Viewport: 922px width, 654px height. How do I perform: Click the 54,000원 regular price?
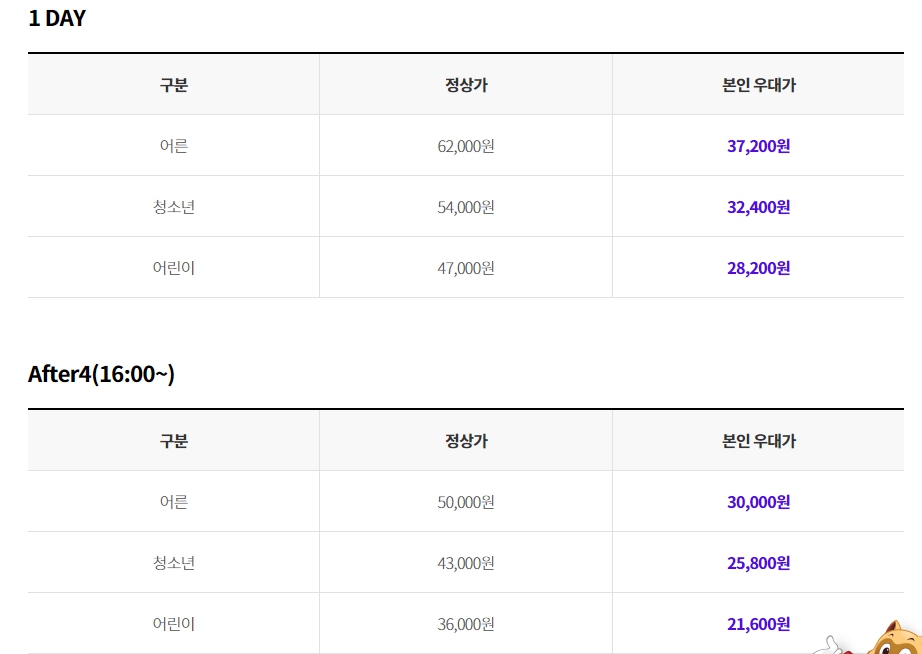tap(466, 207)
